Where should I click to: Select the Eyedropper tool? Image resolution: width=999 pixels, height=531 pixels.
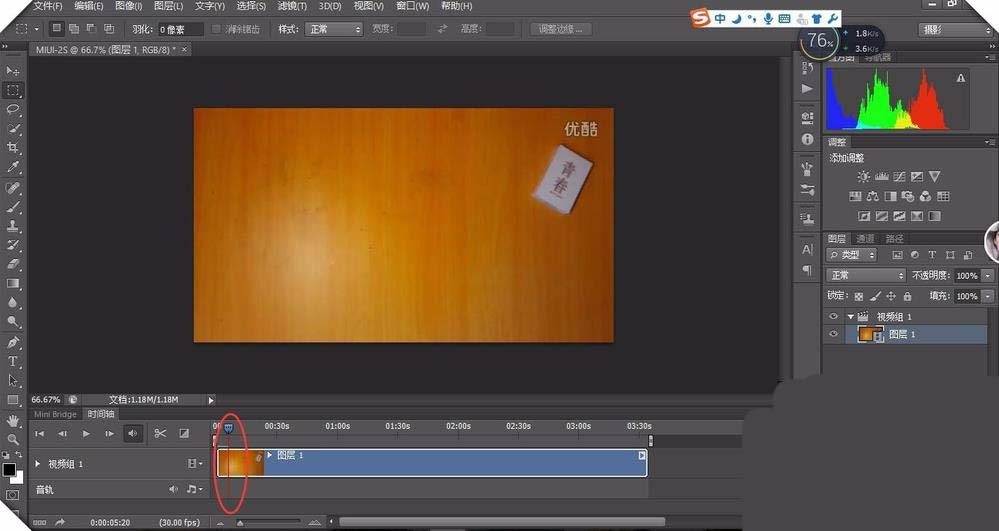pos(13,167)
